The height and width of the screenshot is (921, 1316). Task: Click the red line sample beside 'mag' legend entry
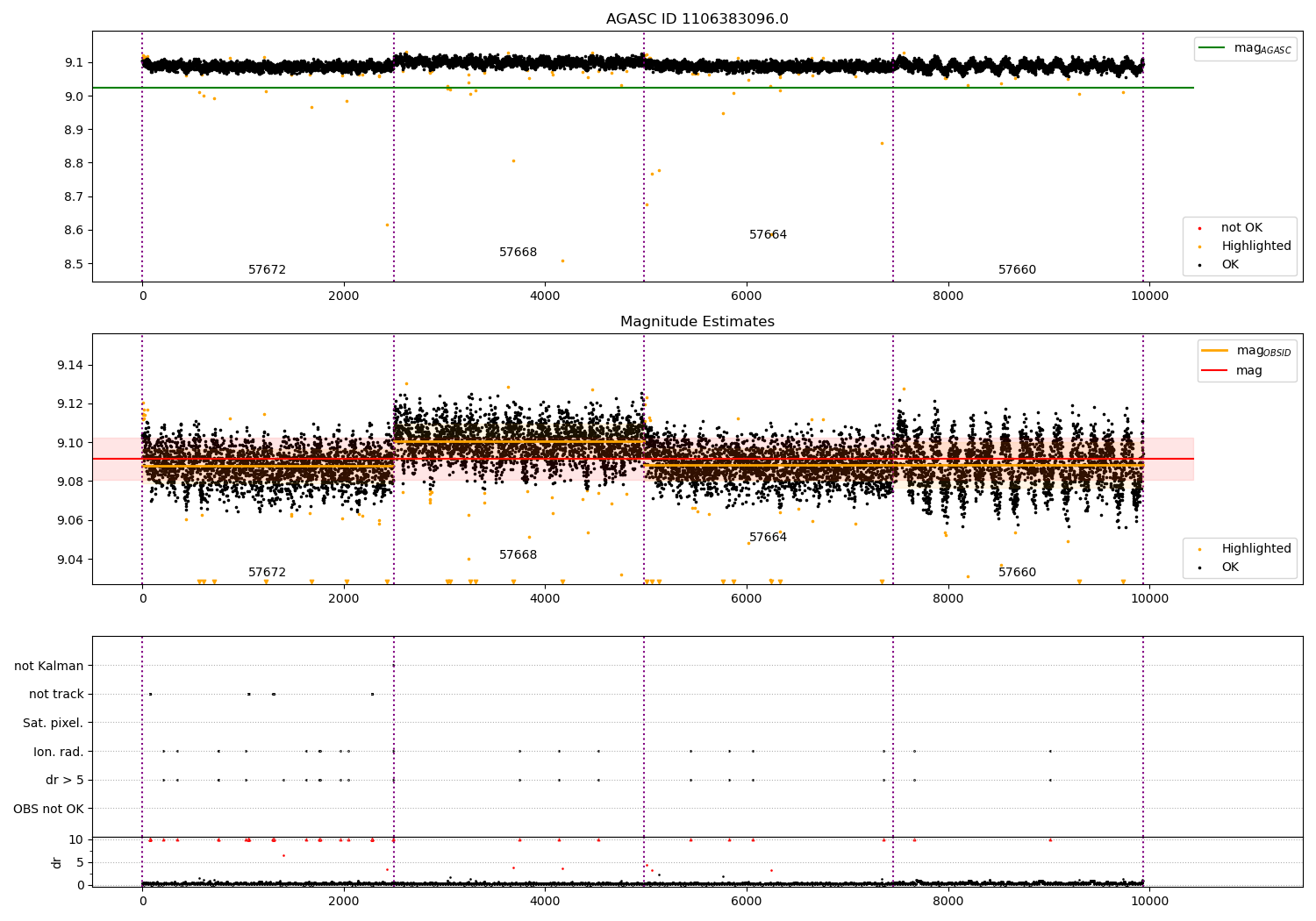(x=1215, y=371)
